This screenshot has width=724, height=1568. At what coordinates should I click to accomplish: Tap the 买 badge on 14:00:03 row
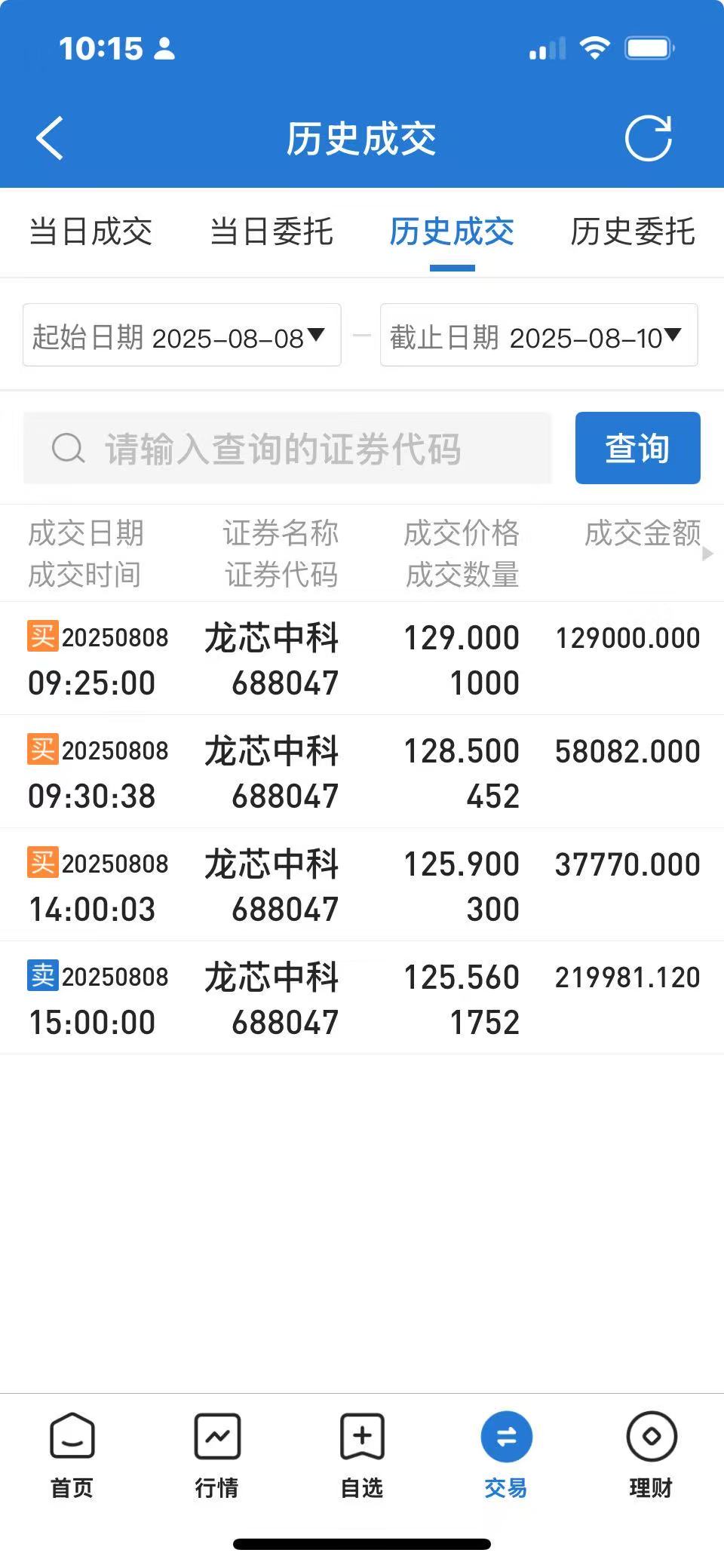[x=43, y=862]
